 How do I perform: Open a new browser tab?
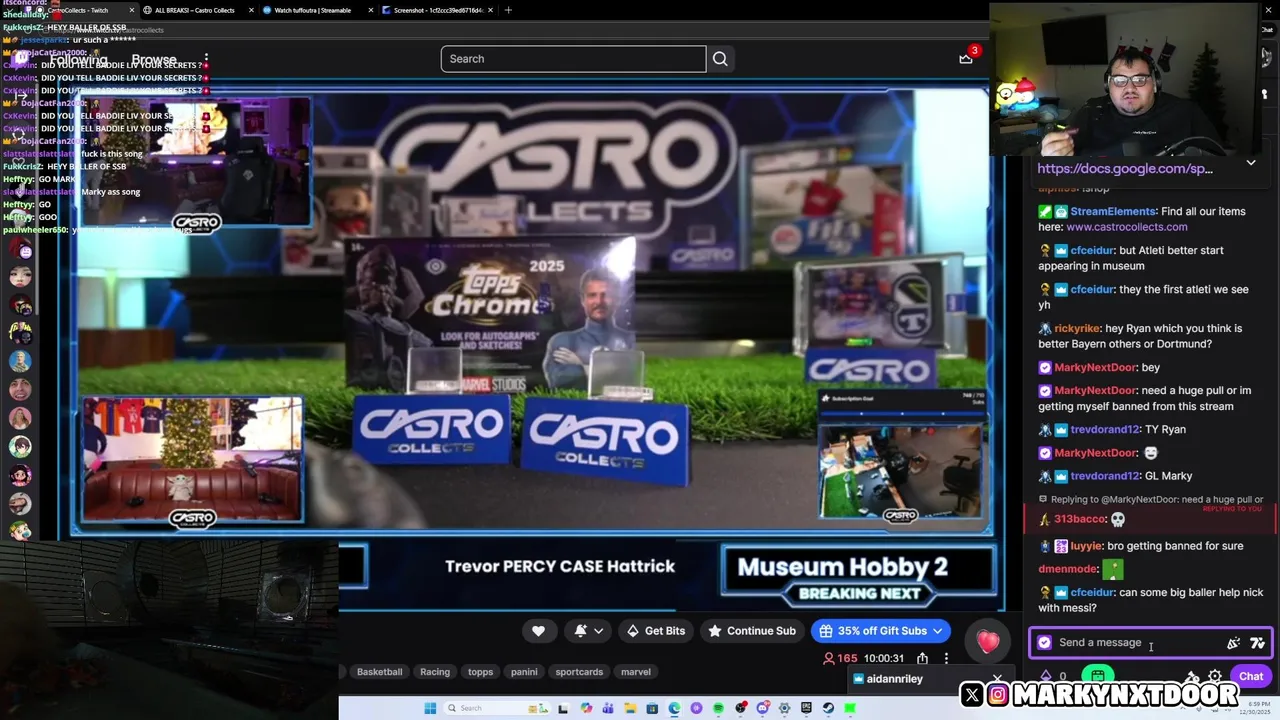(x=508, y=10)
